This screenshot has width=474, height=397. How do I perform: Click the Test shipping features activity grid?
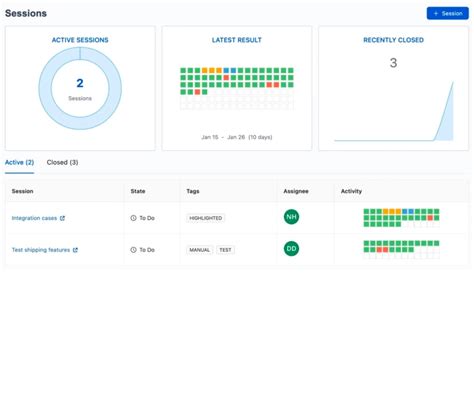point(401,250)
